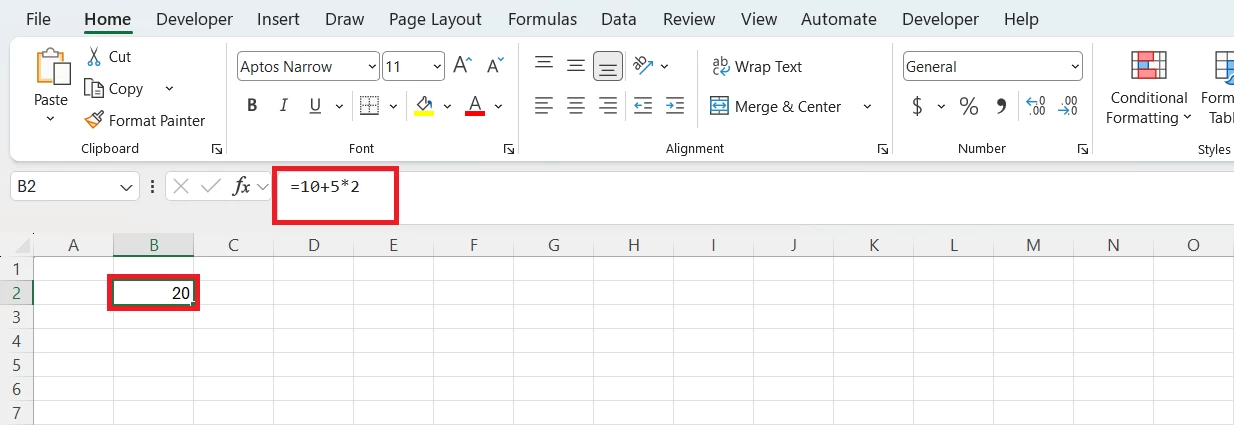Apply the Borders icon
Image resolution: width=1234 pixels, height=425 pixels.
click(x=369, y=105)
